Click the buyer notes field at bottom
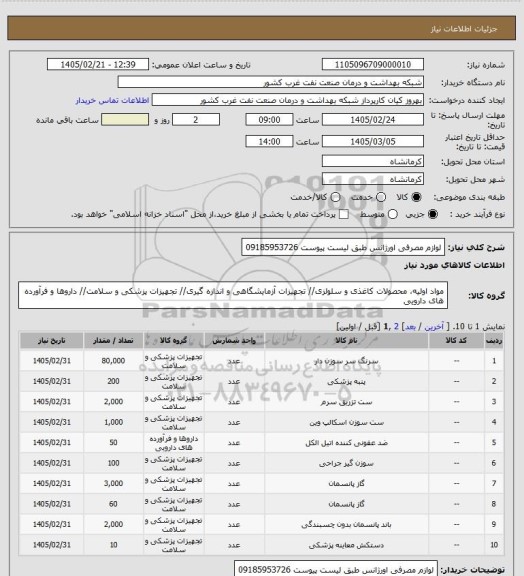 [x=336, y=569]
